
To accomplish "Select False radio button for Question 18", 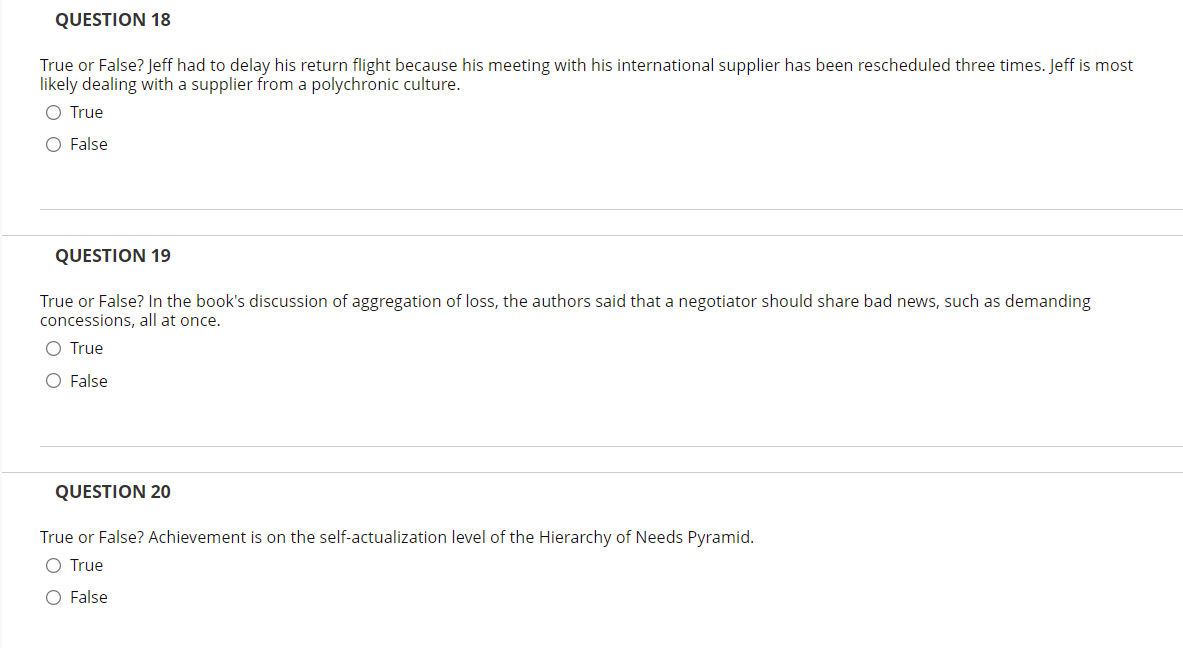I will 53,144.
